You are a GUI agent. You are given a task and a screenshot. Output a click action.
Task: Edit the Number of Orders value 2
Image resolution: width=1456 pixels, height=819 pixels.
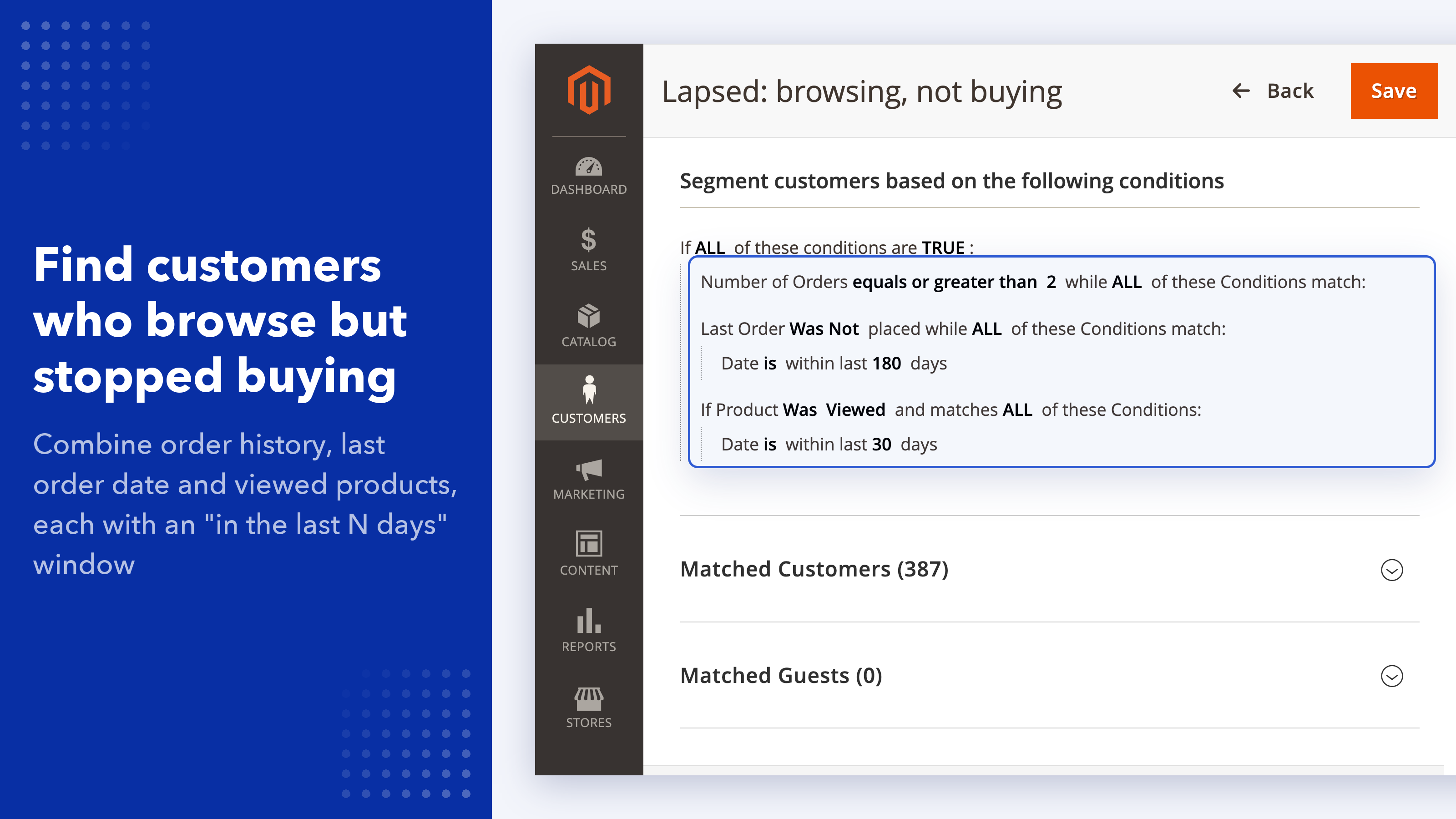(1051, 282)
